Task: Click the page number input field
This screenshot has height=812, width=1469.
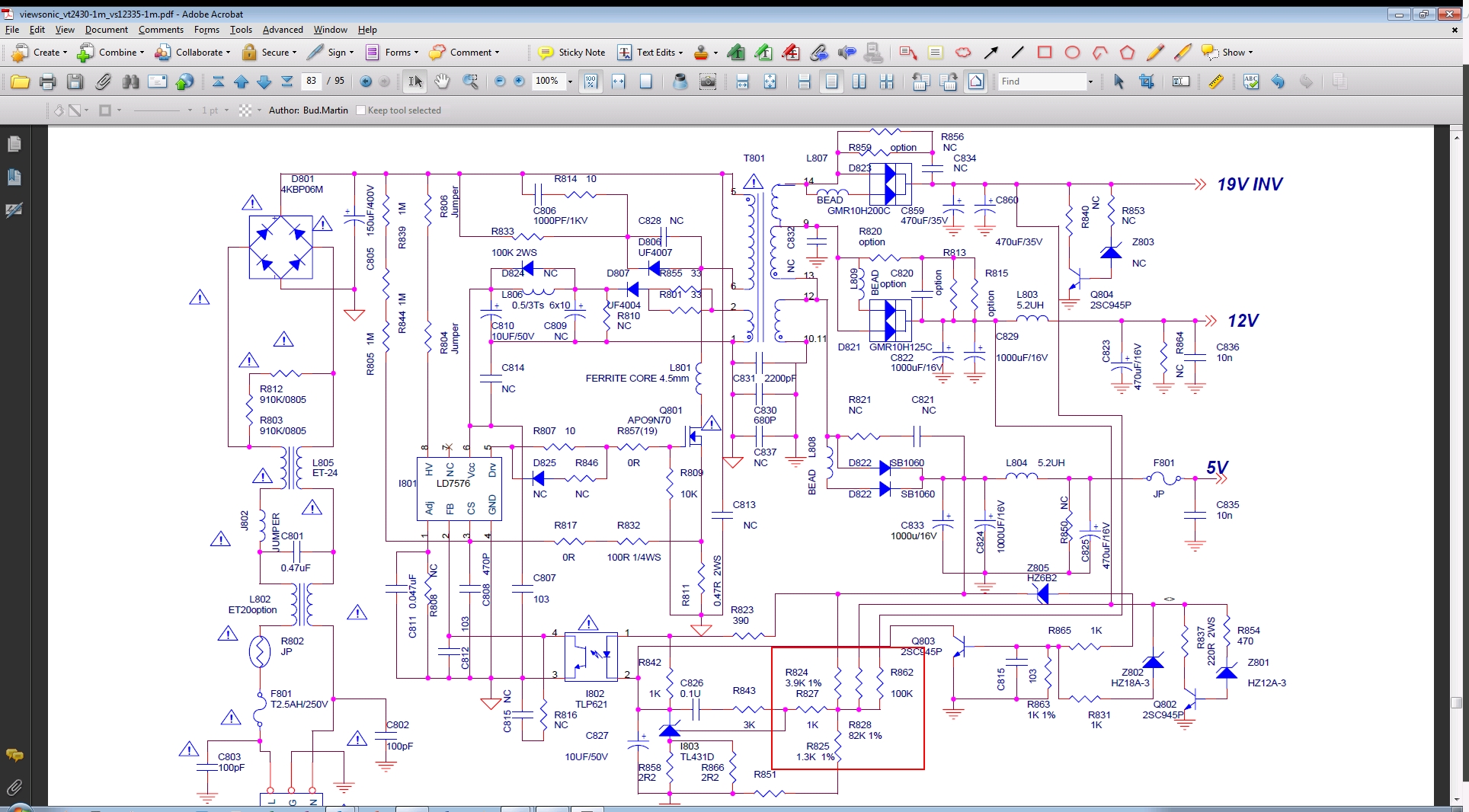Action: [311, 81]
